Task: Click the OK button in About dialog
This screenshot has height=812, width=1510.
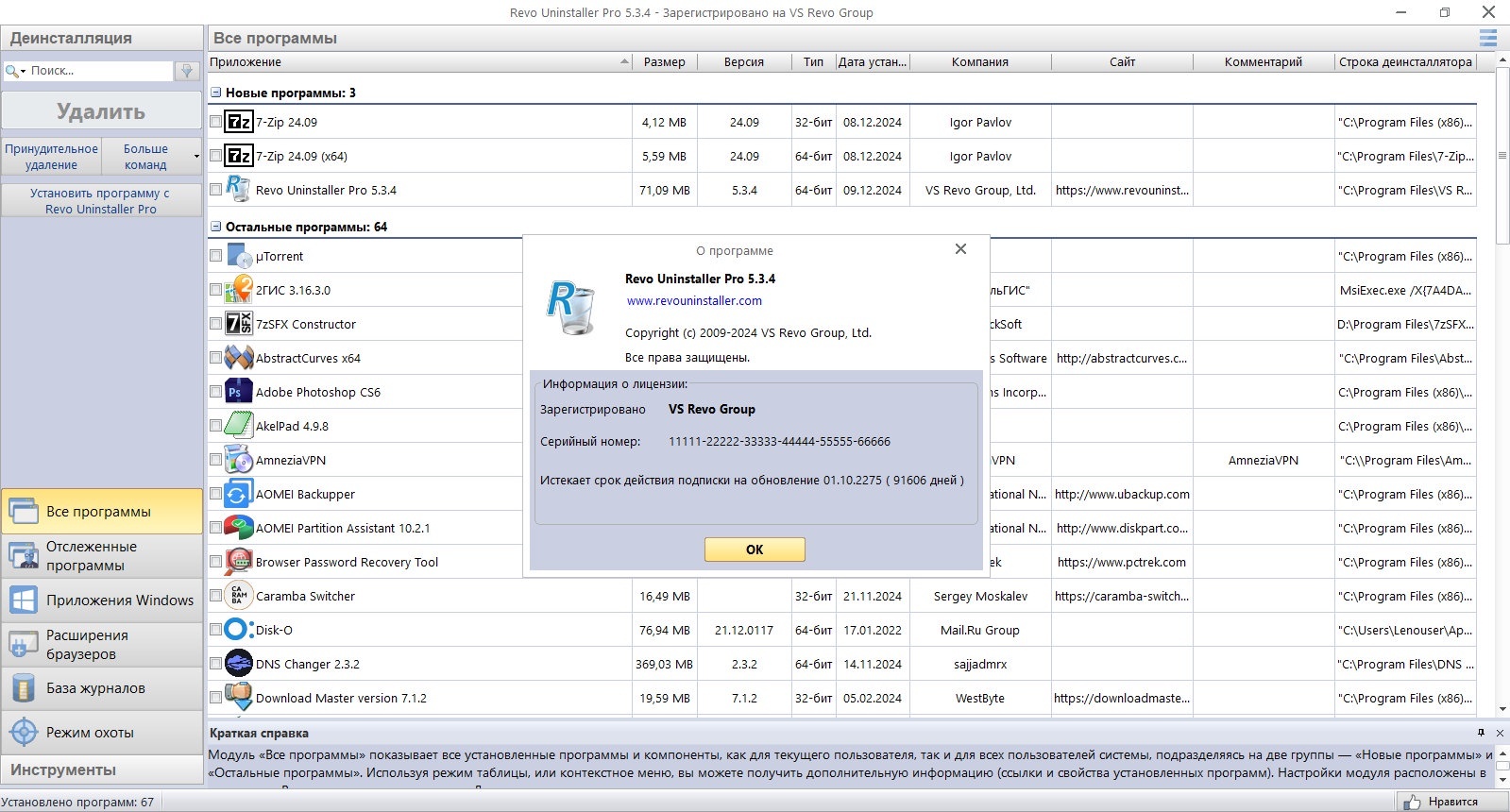Action: pos(755,550)
